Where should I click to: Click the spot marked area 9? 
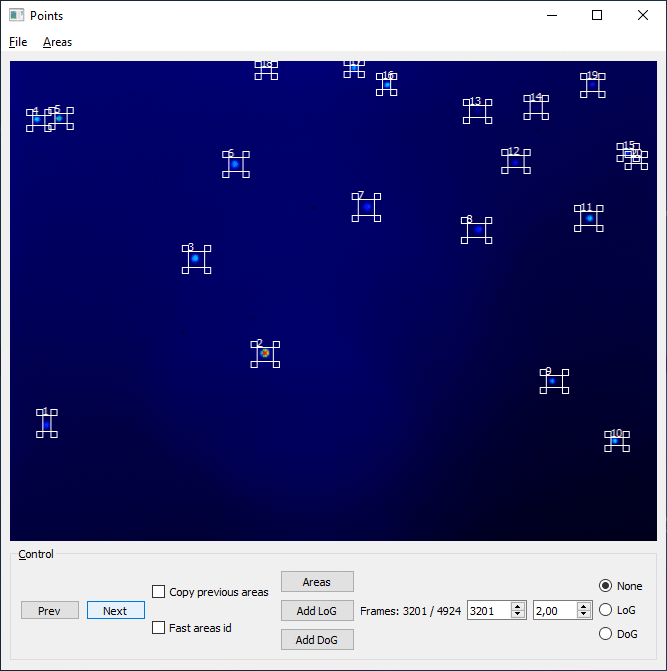pos(552,381)
